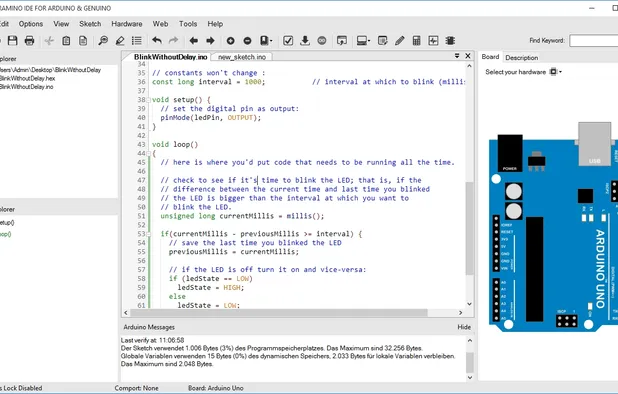
Task: Jump to setup() in the code explorer
Action: (x=7, y=223)
